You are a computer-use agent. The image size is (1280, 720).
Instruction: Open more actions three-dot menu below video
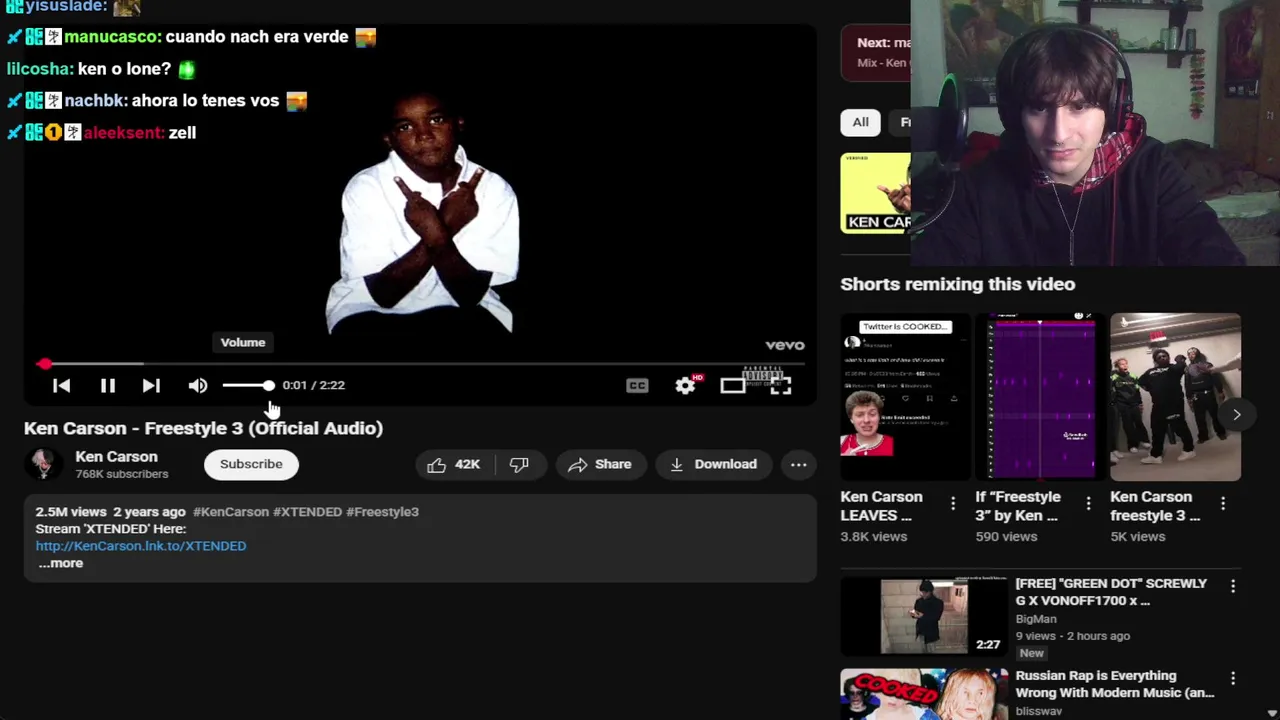point(798,464)
